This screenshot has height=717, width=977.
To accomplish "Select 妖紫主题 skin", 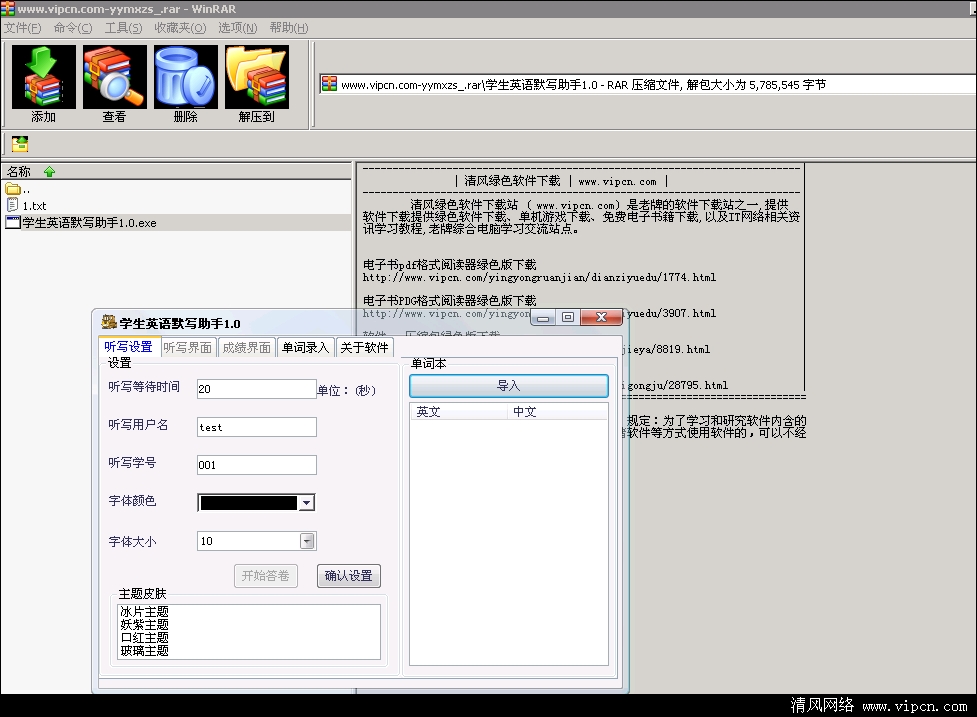I will click(145, 624).
